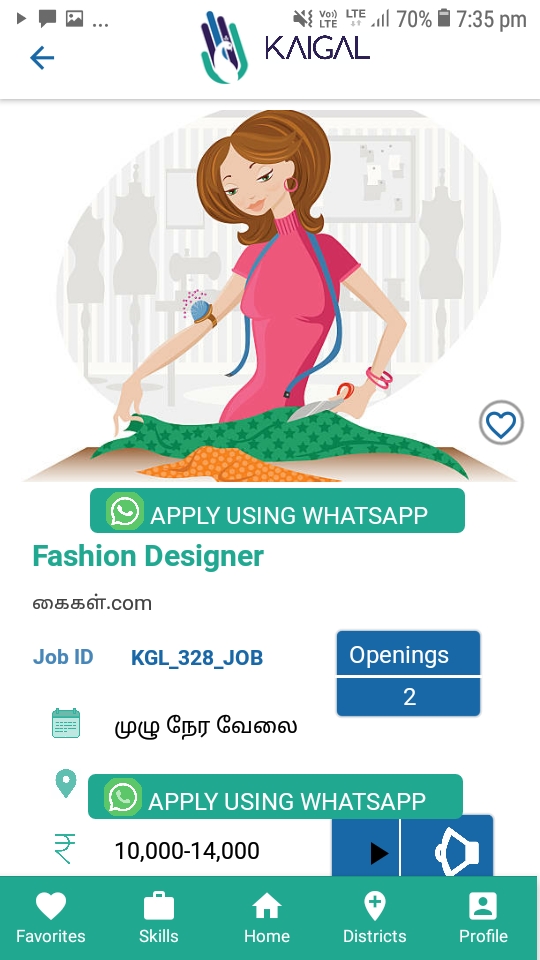
Task: Open the Skills tab
Action: click(159, 918)
